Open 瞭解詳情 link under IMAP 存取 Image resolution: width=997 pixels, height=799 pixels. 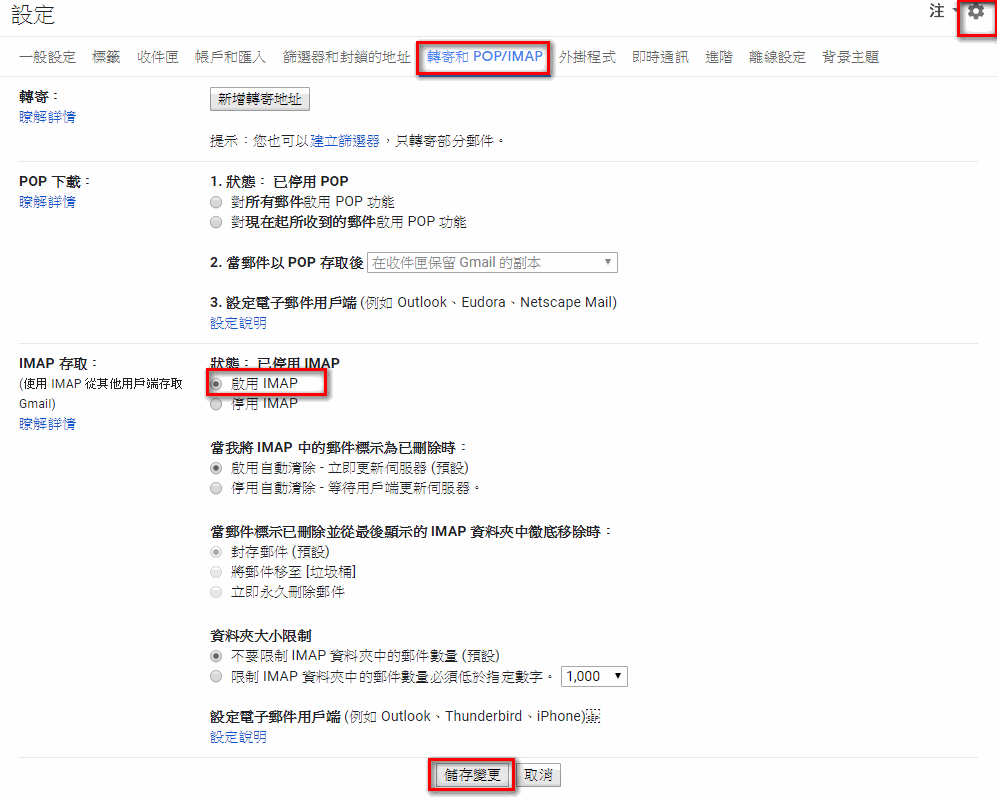48,424
